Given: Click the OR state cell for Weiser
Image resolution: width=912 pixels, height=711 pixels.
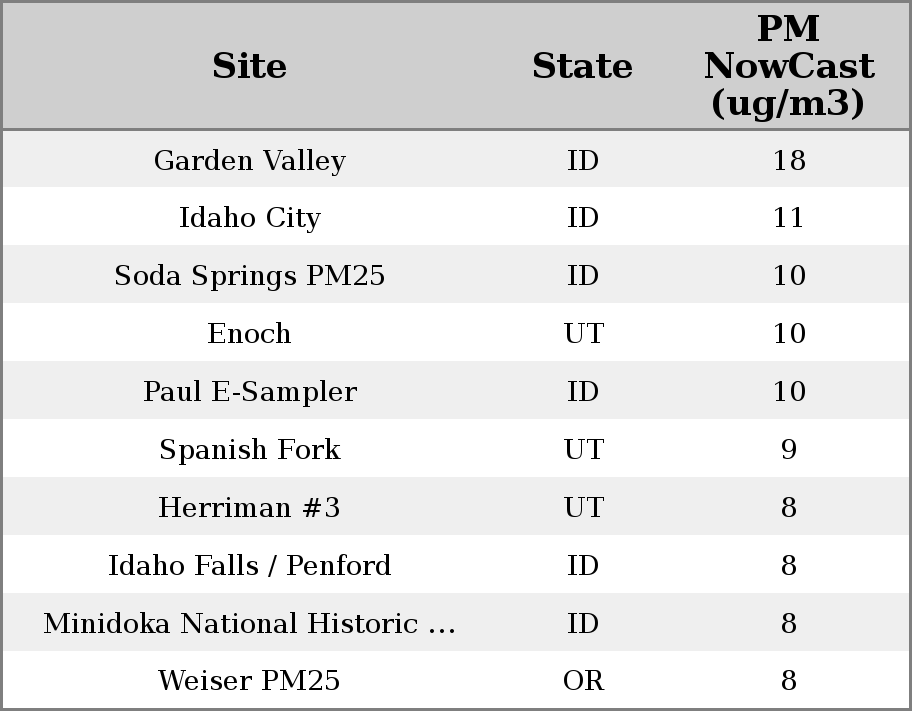Looking at the screenshot, I should point(583,681).
